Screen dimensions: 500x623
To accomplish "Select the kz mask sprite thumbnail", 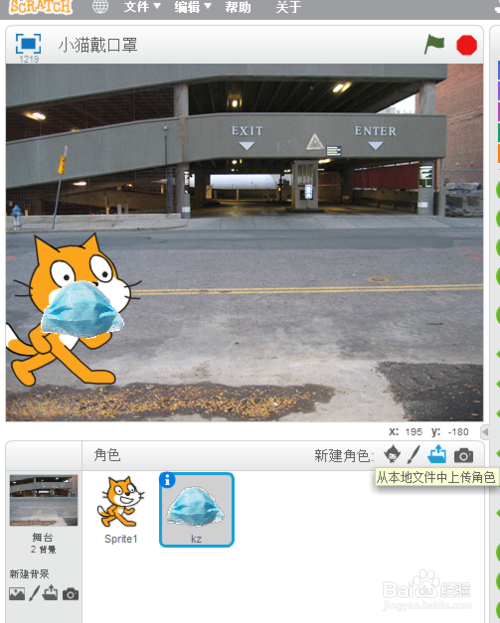I will point(197,510).
